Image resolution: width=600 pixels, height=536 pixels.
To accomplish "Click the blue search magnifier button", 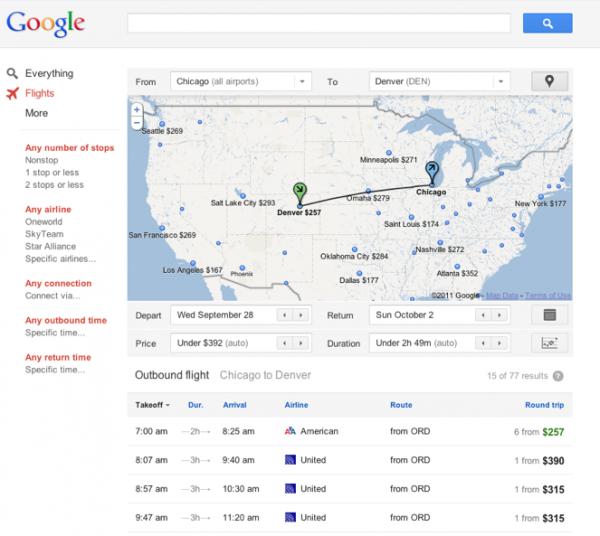I will tap(547, 23).
